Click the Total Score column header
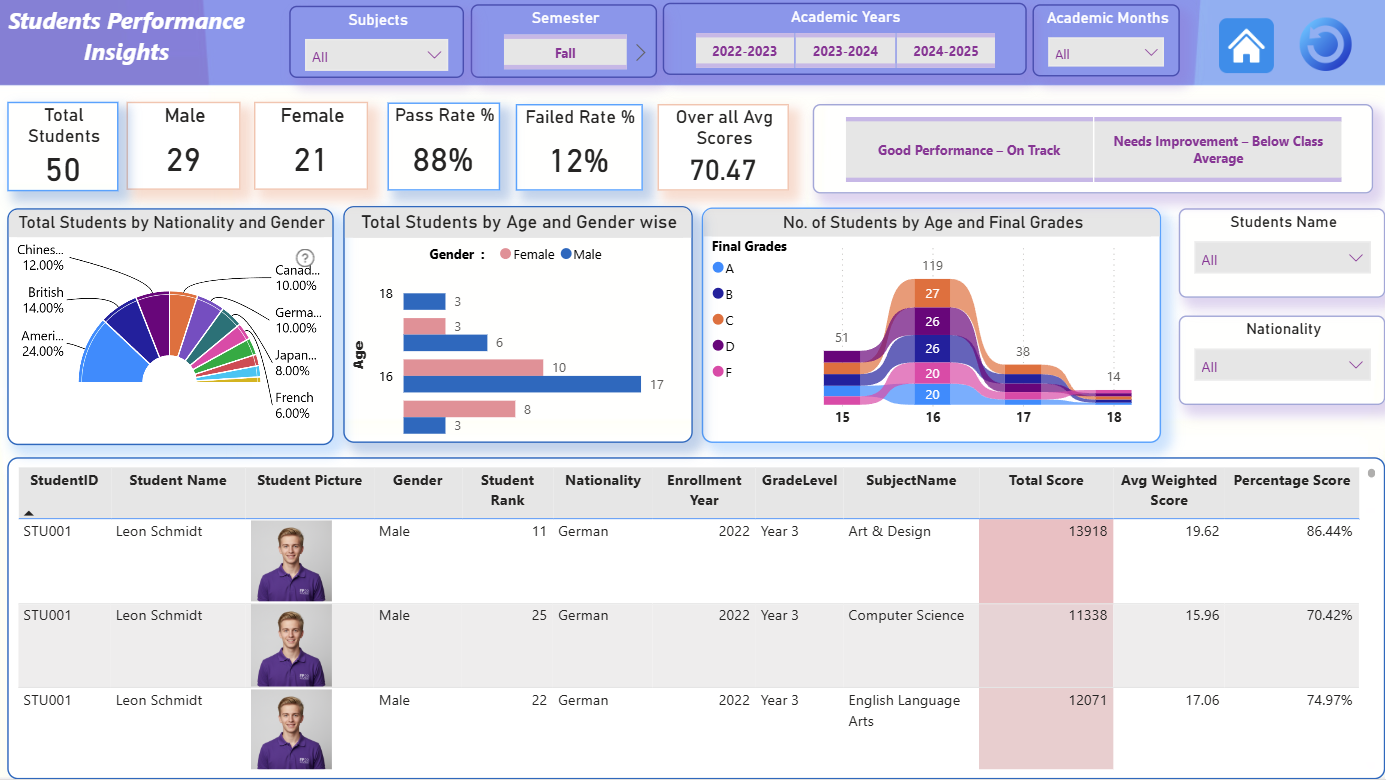 1046,480
